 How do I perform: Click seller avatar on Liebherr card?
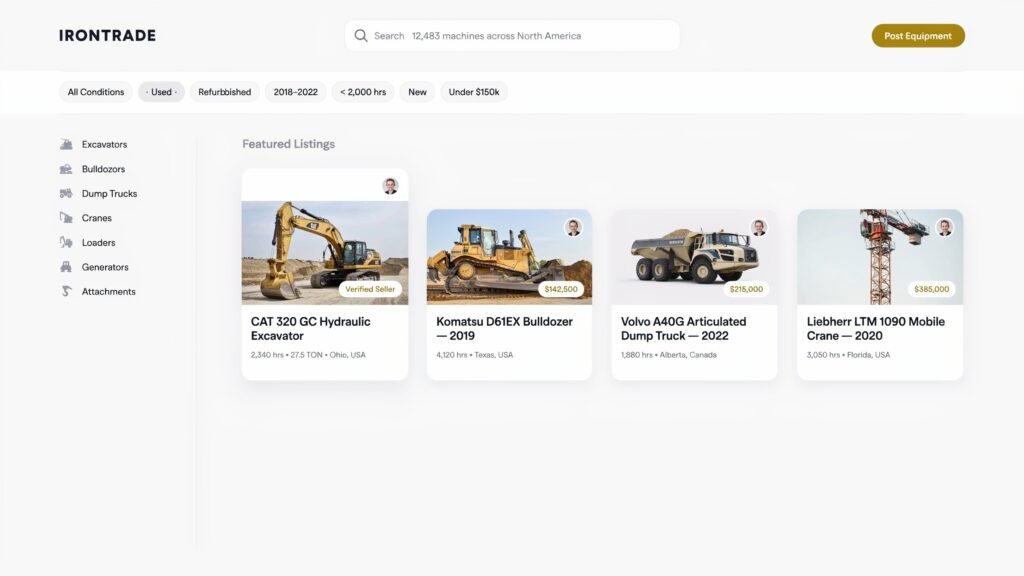(x=944, y=227)
